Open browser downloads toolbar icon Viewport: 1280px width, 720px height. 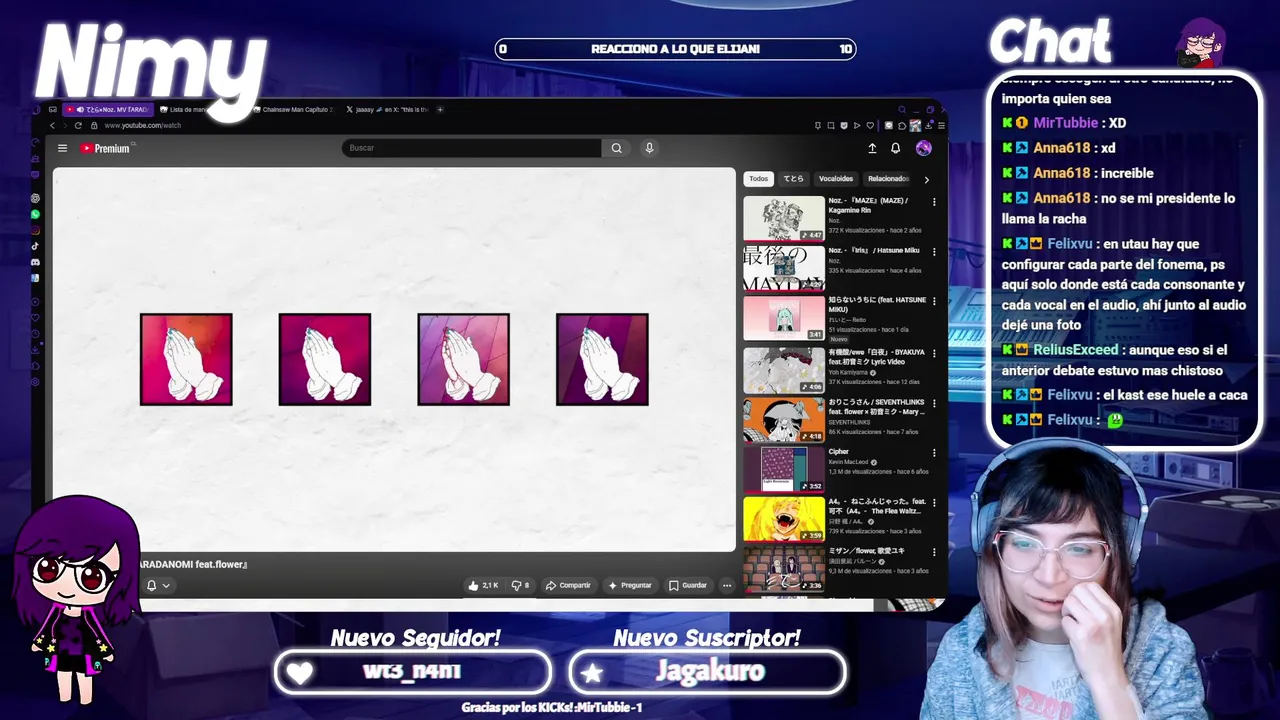coord(929,125)
